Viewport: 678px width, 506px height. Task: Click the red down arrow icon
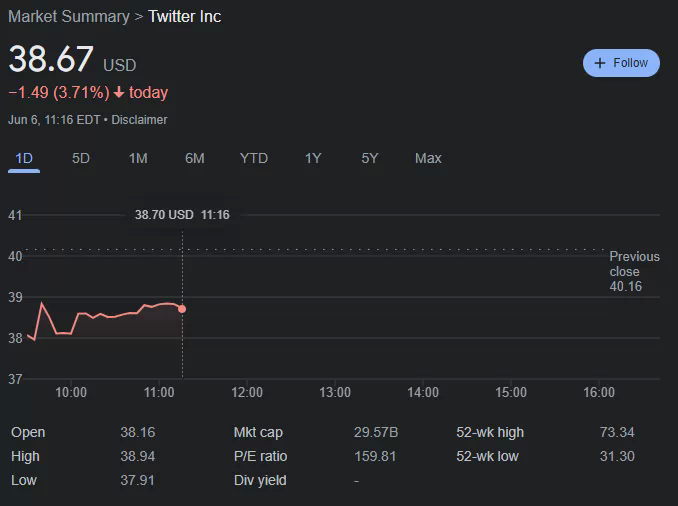tap(119, 93)
